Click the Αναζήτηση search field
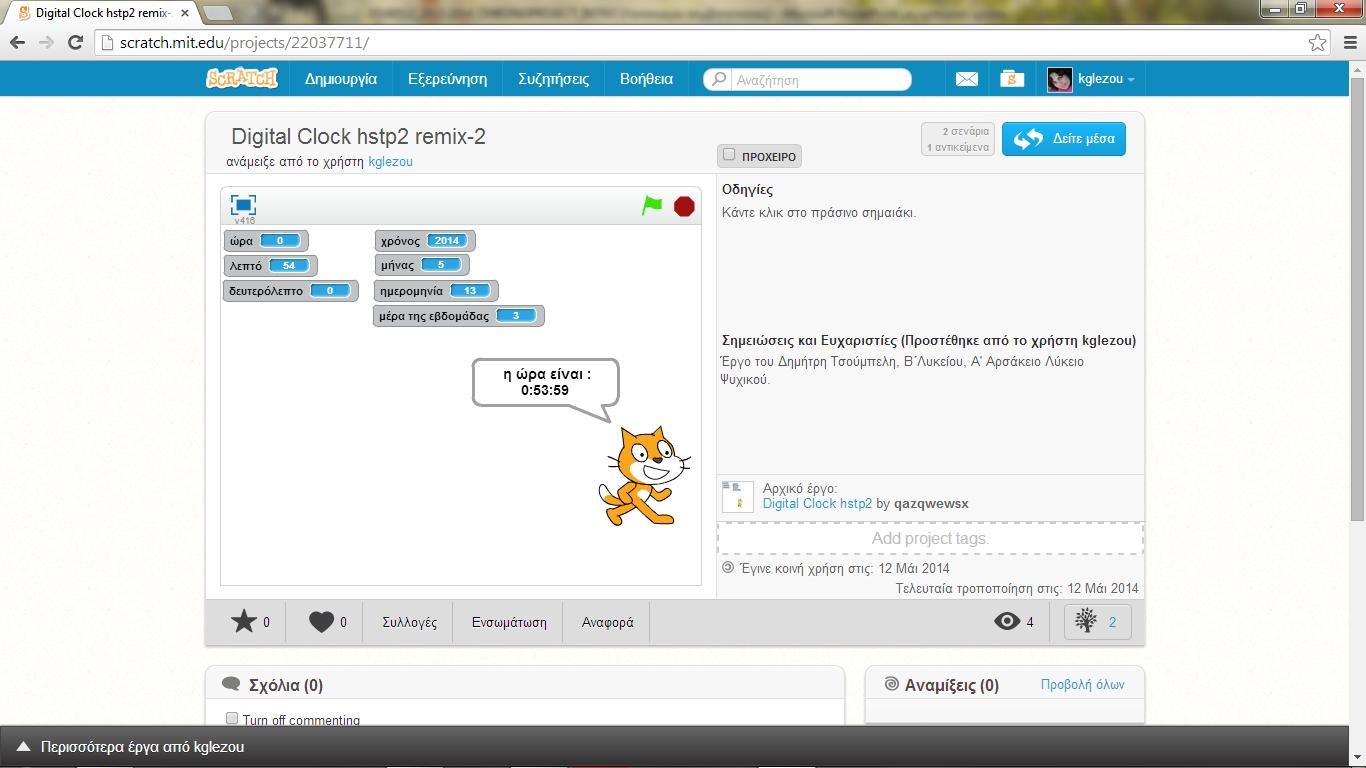 click(x=808, y=80)
